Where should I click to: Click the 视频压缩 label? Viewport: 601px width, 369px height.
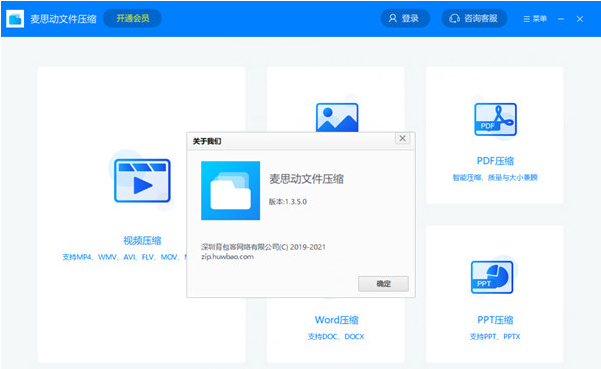[x=142, y=241]
